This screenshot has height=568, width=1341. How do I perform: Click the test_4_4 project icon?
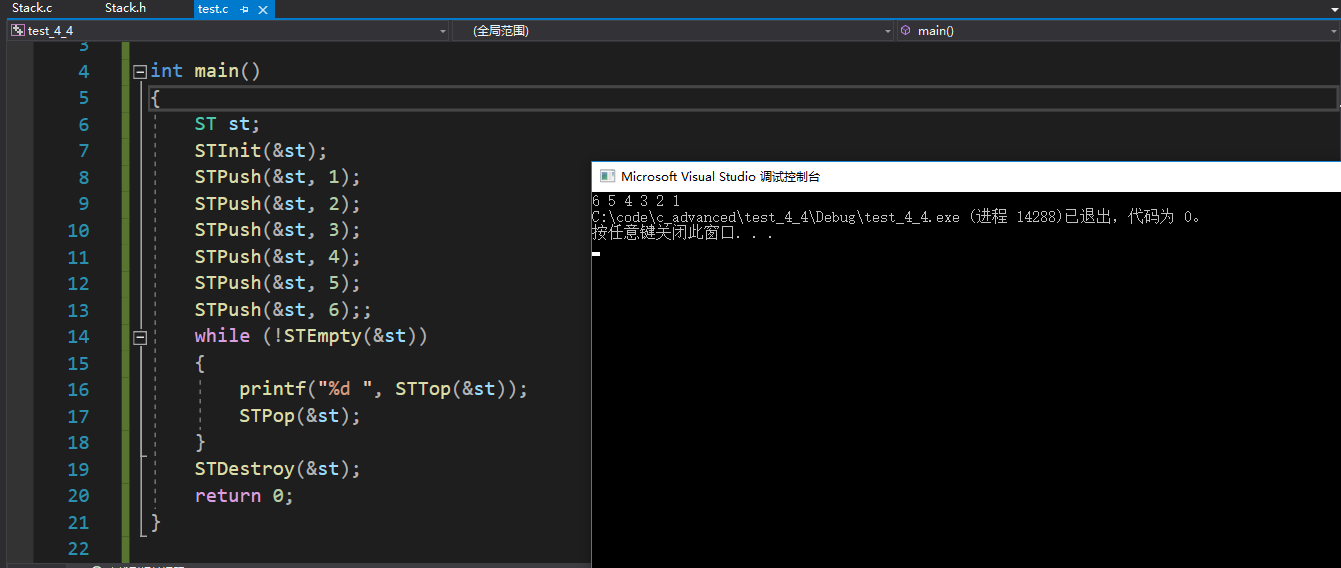18,31
